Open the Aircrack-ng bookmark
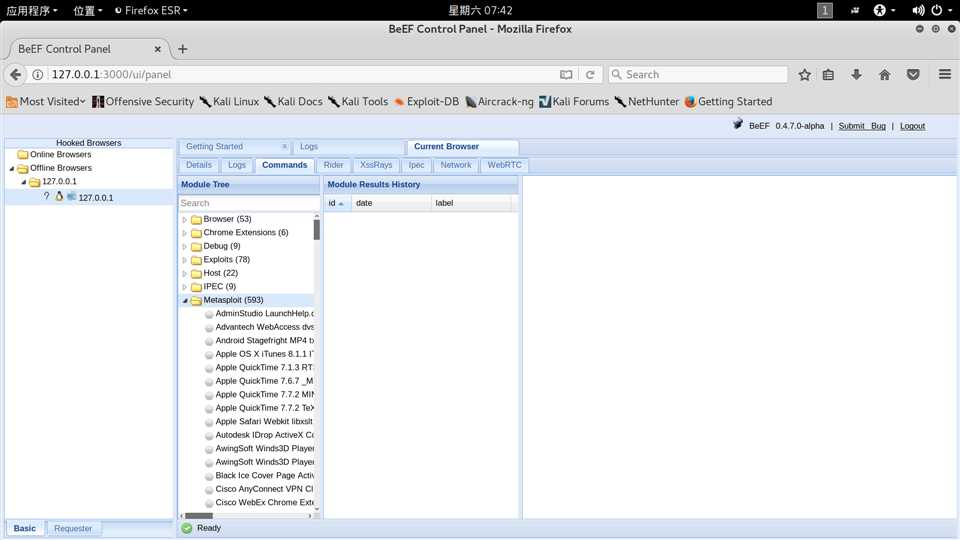Screen dimensions: 960x540 point(499,102)
